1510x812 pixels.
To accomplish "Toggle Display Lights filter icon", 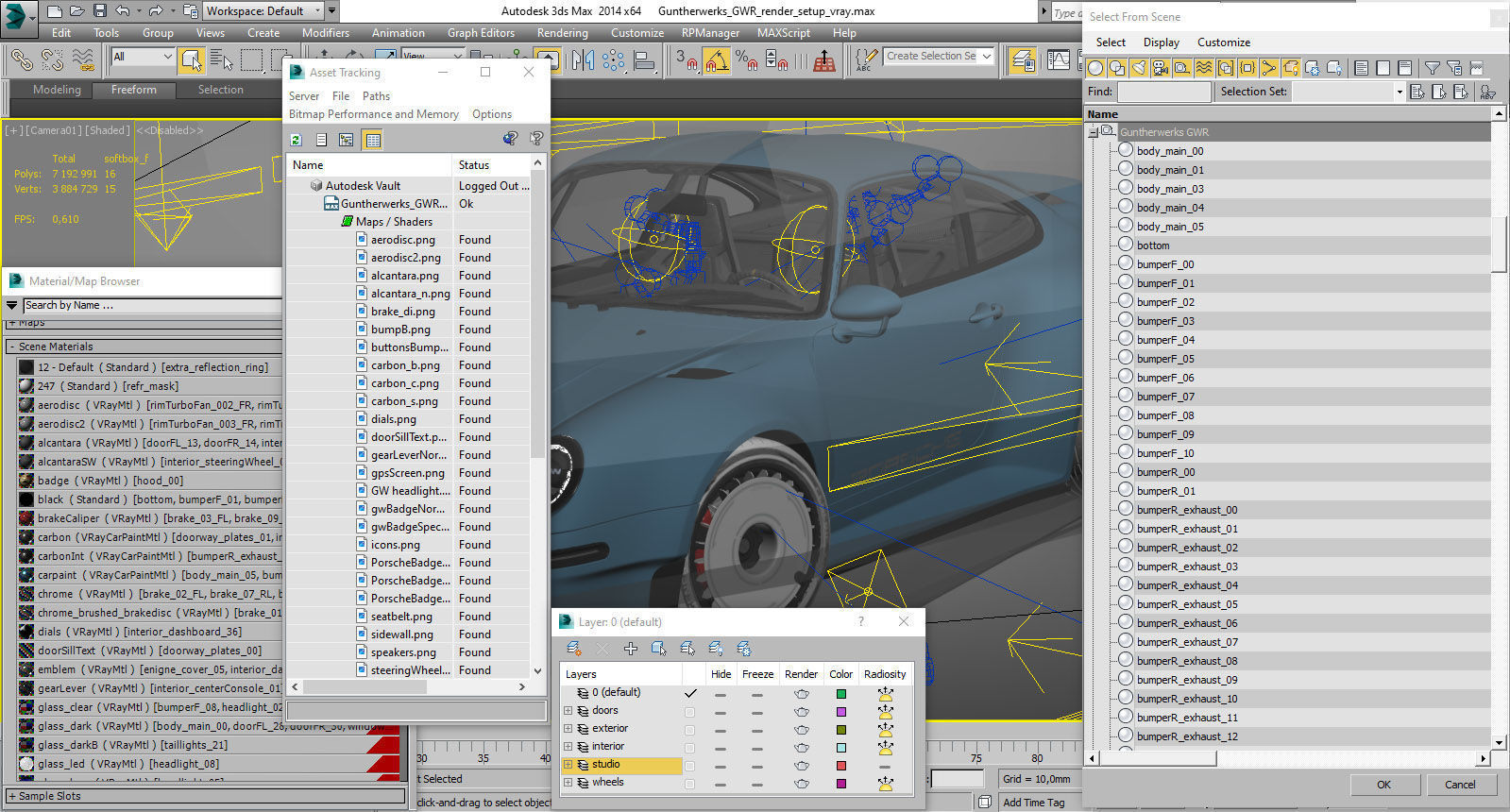I will 1139,68.
